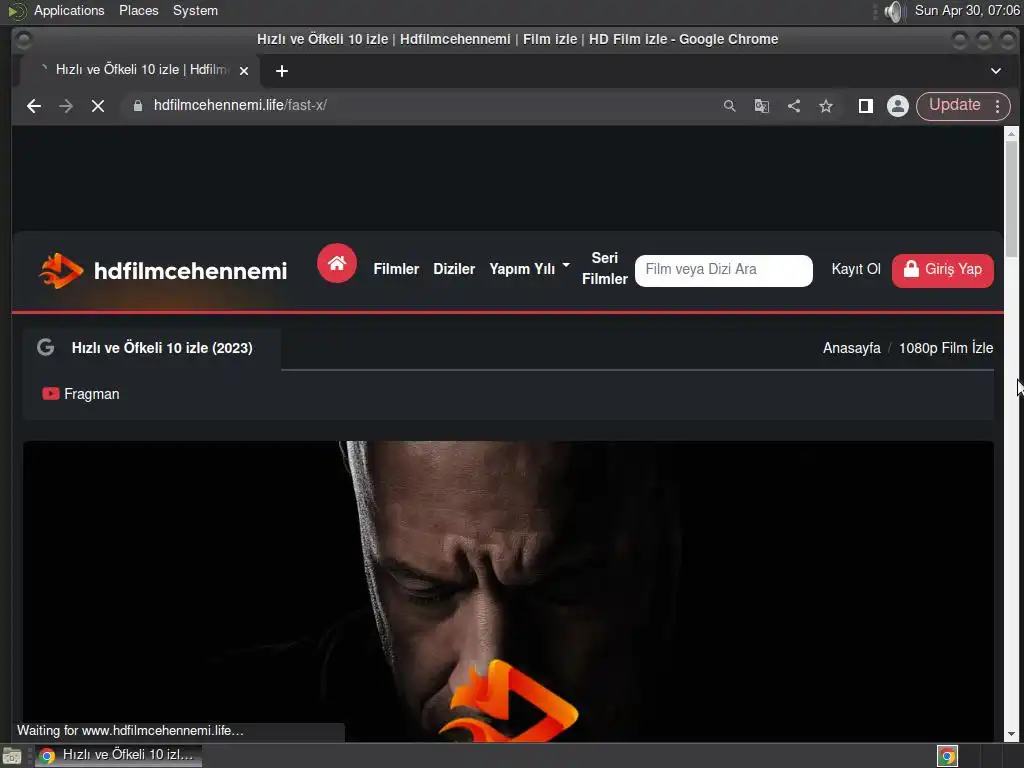Open the Applications menu
This screenshot has height=768, width=1024.
(x=69, y=10)
